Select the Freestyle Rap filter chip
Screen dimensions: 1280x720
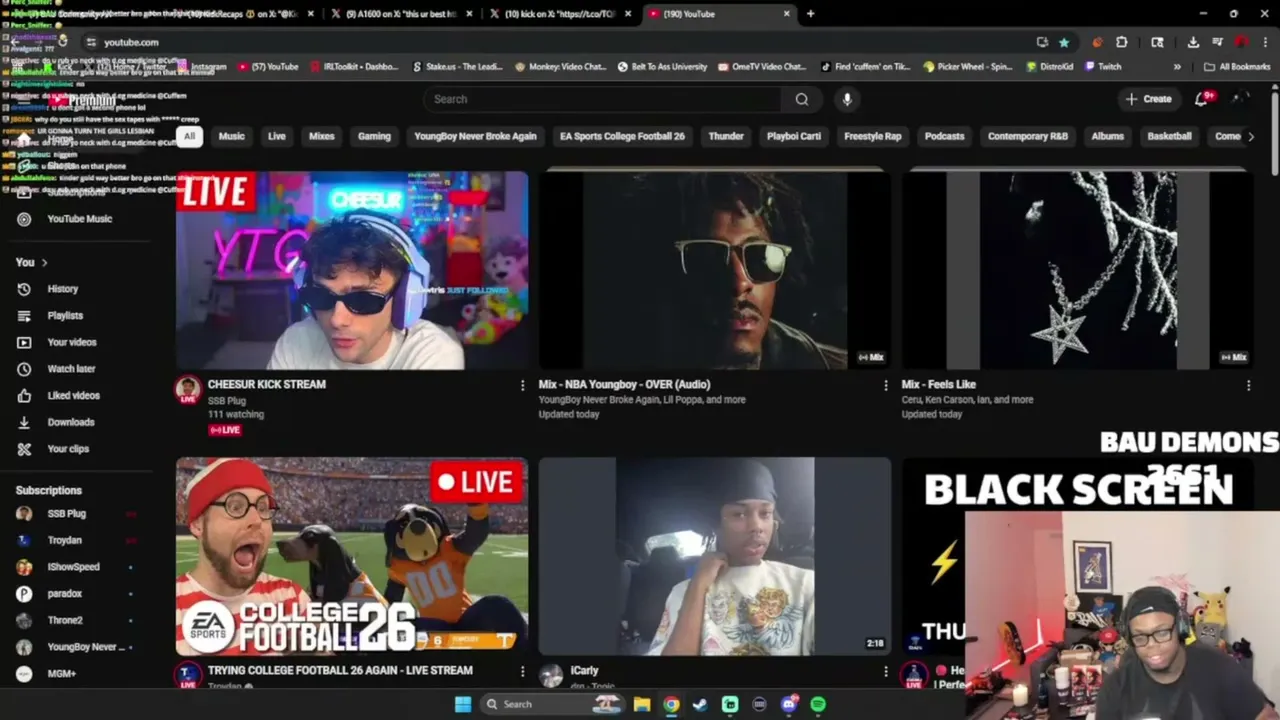pos(873,136)
